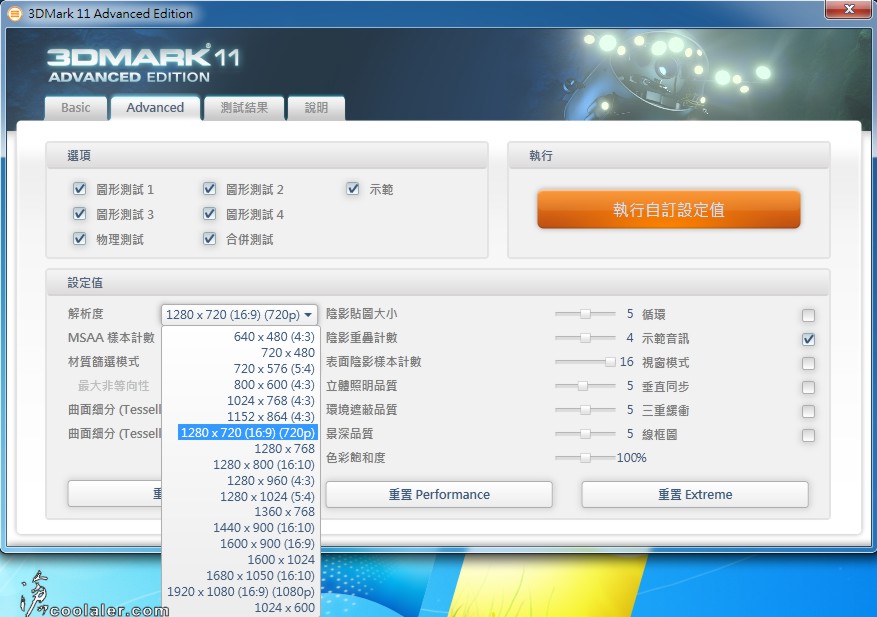The image size is (877, 617).
Task: Click the 材質篩選模式 label
Action: coord(103,362)
